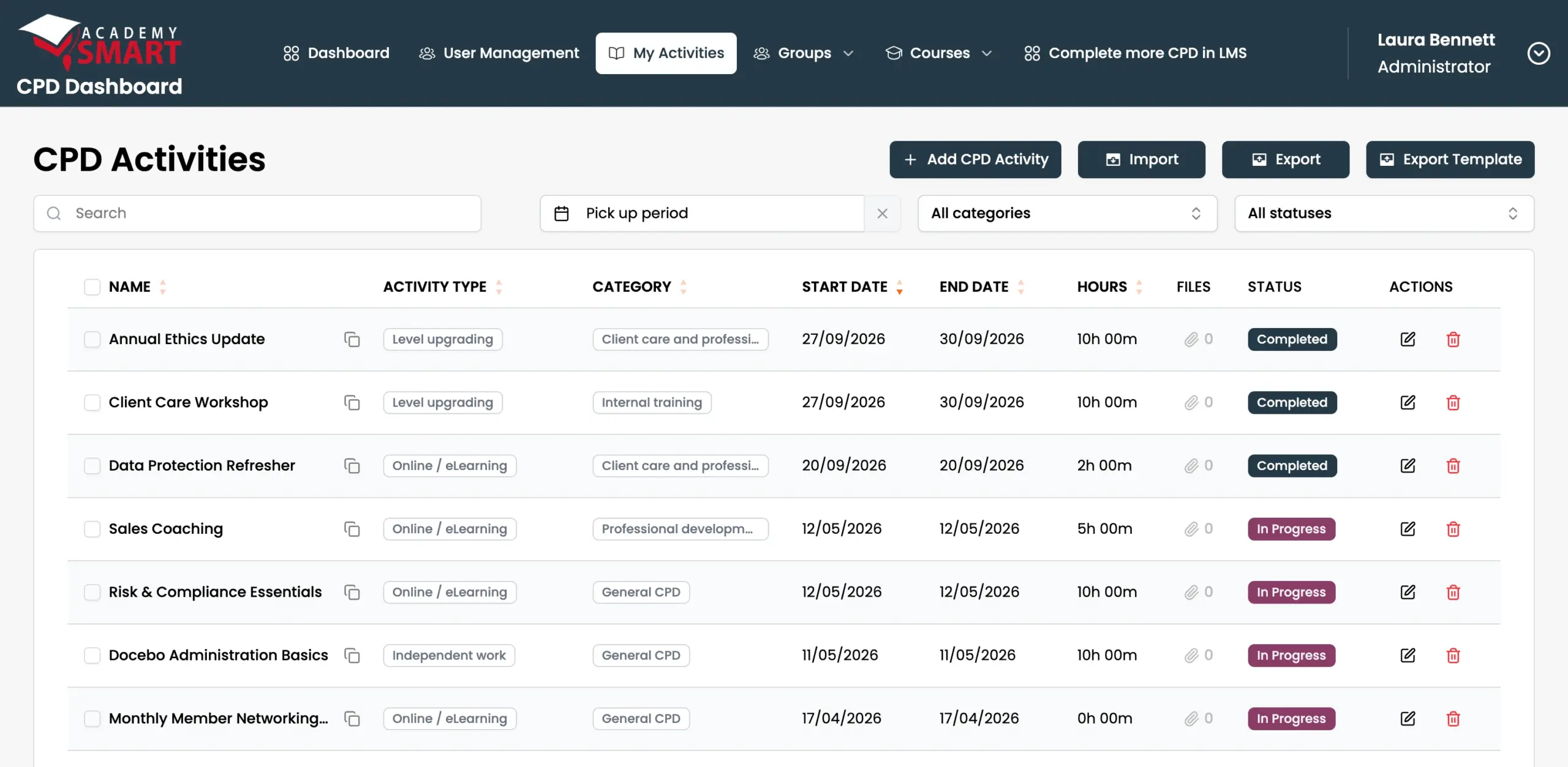
Task: Click the Import button
Action: 1142,160
